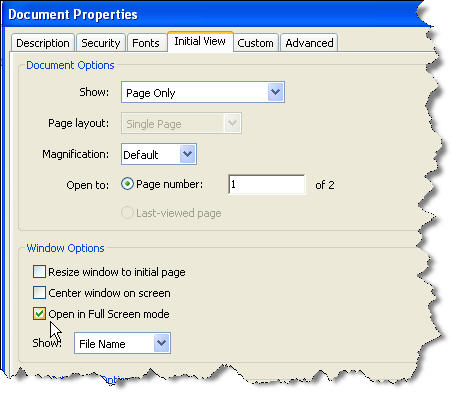
Task: Enable Resize window to initial page
Action: pos(39,272)
